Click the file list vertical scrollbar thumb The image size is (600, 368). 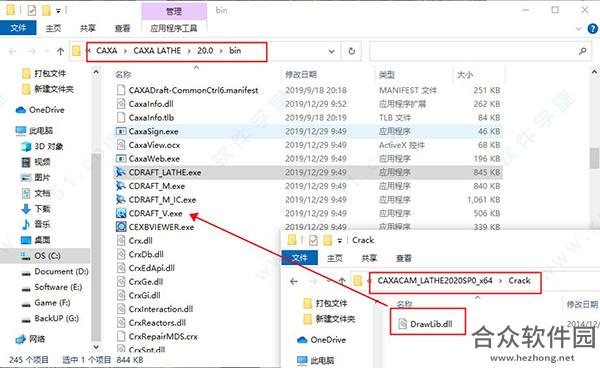click(x=595, y=158)
